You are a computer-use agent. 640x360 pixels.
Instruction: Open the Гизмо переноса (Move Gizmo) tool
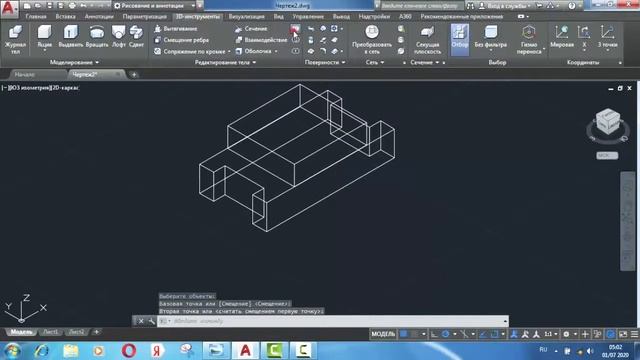(529, 40)
